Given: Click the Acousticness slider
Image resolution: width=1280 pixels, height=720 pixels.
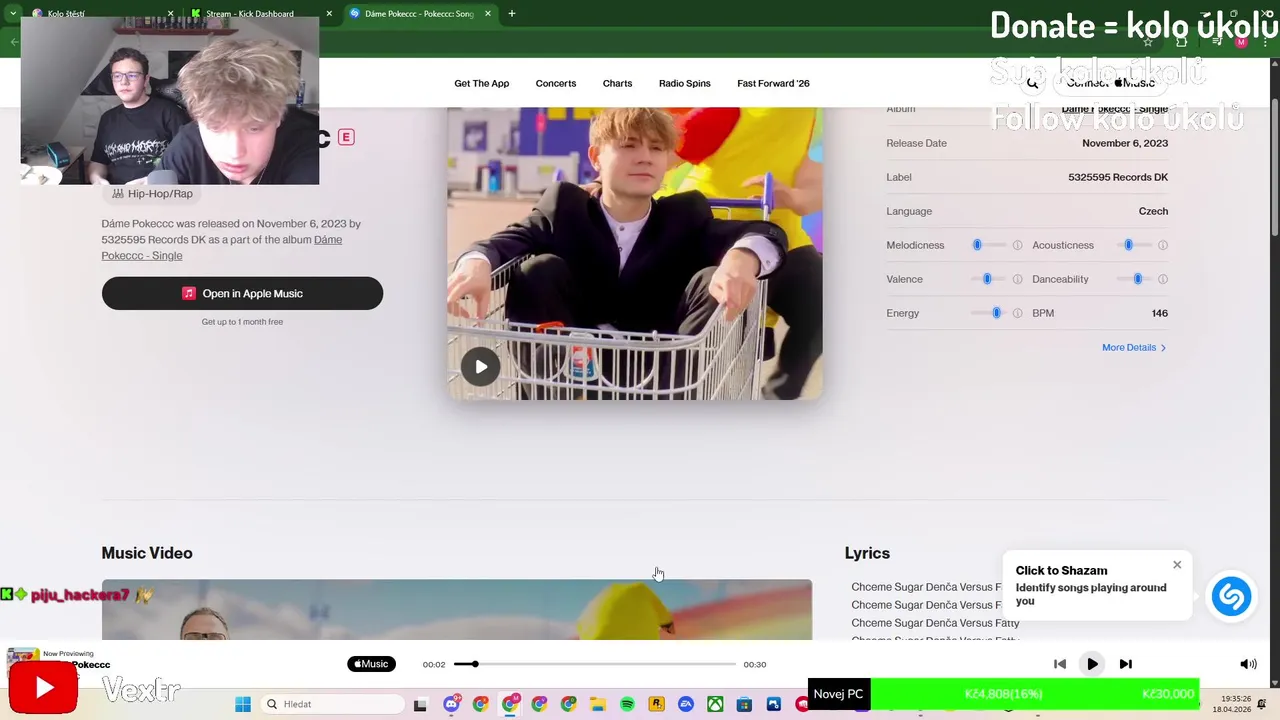Looking at the screenshot, I should tap(1133, 245).
